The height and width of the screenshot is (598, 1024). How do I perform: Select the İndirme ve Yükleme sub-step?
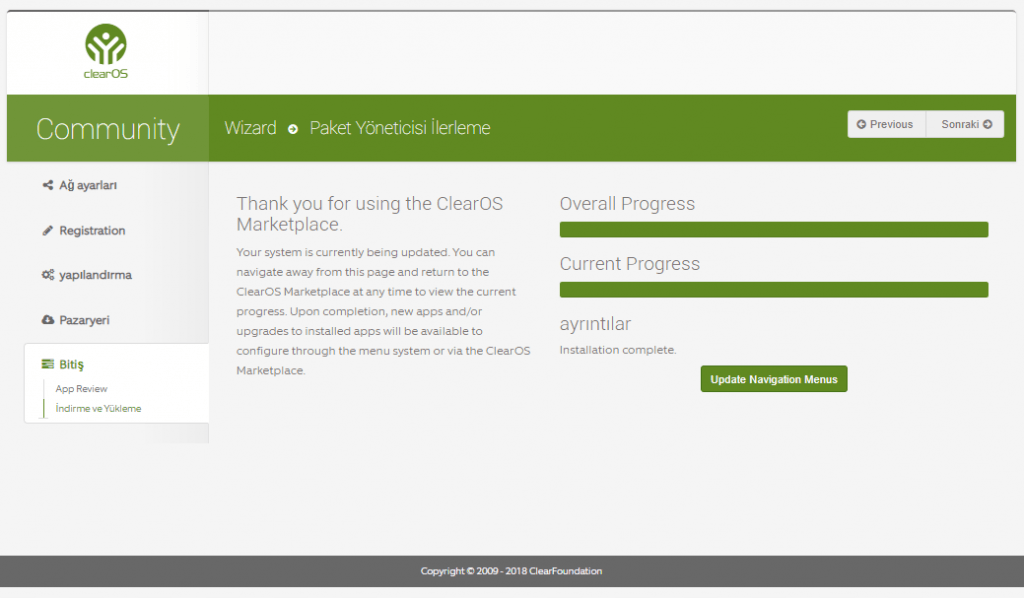[98, 408]
